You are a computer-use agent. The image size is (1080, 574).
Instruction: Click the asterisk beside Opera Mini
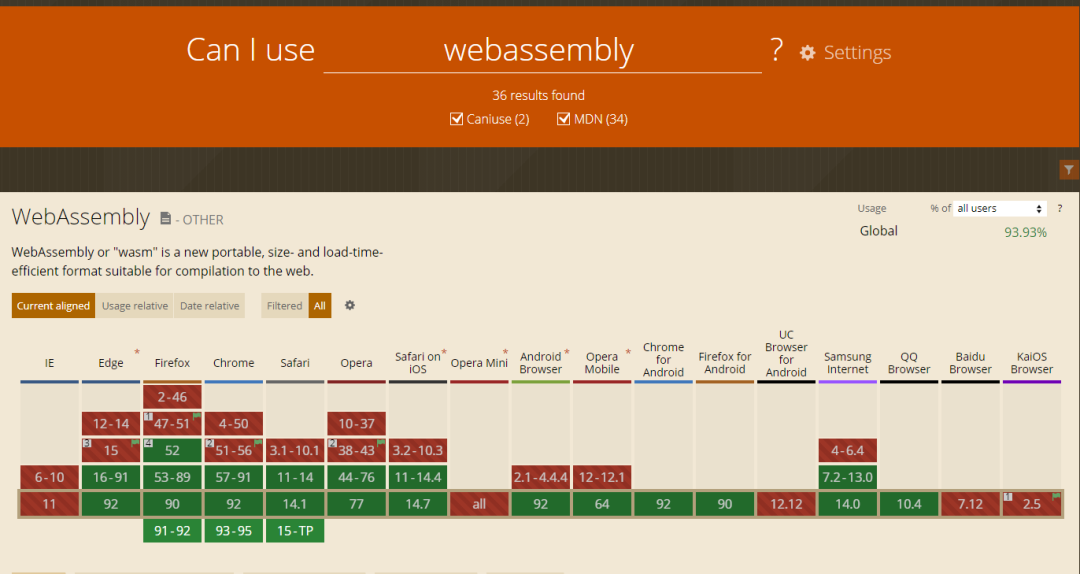tap(505, 352)
